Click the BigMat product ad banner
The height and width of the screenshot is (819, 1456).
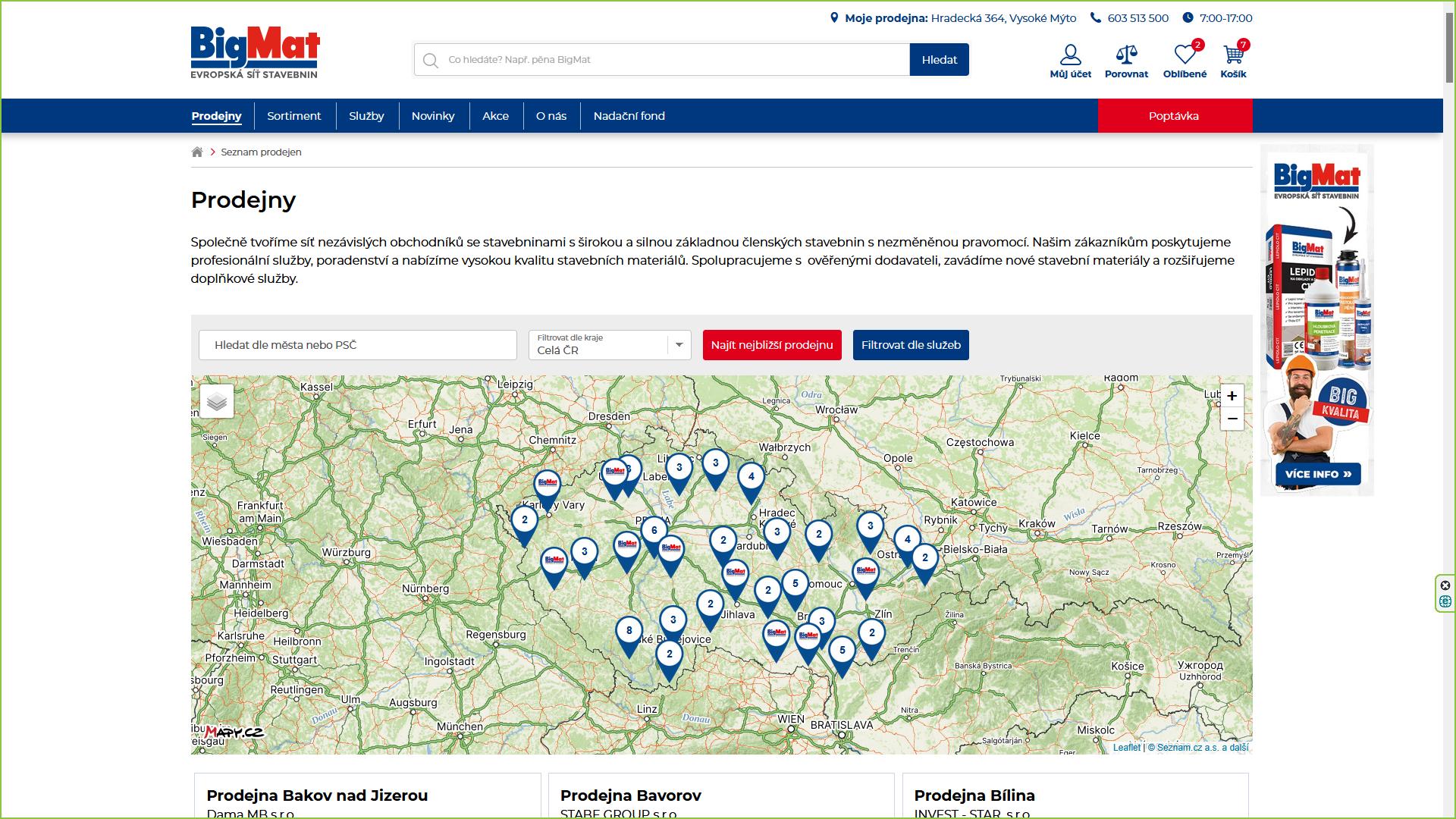[1317, 320]
